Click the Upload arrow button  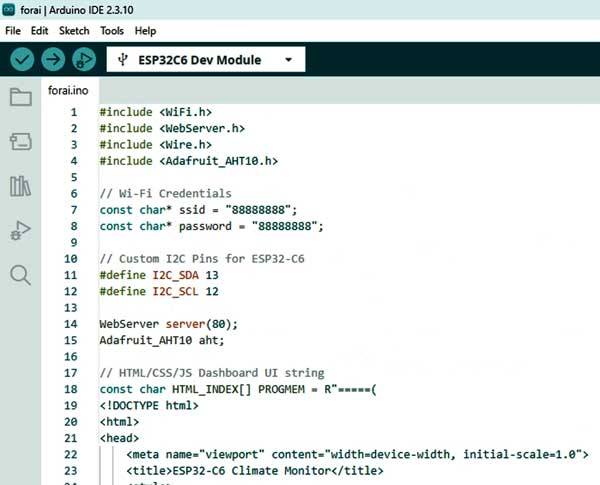pos(53,59)
